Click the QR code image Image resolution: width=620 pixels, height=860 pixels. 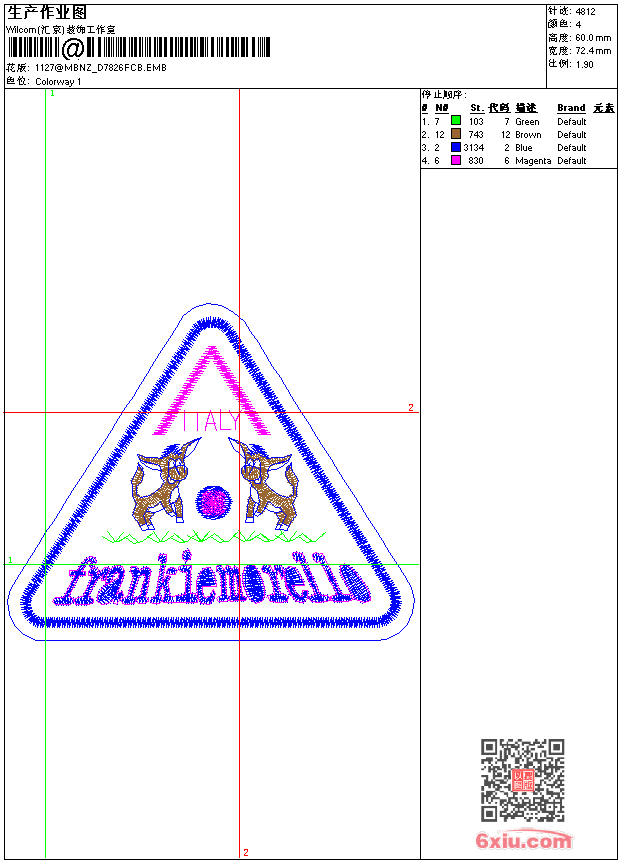coord(522,780)
